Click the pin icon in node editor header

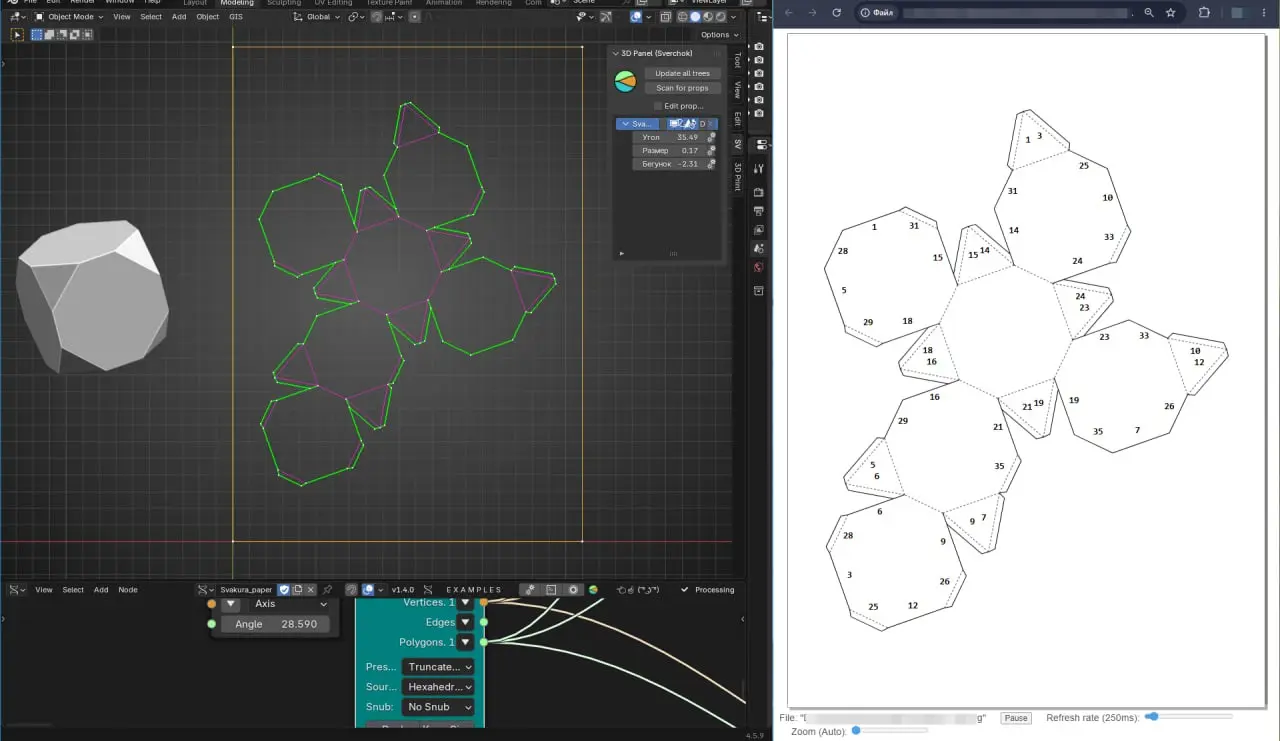point(327,590)
